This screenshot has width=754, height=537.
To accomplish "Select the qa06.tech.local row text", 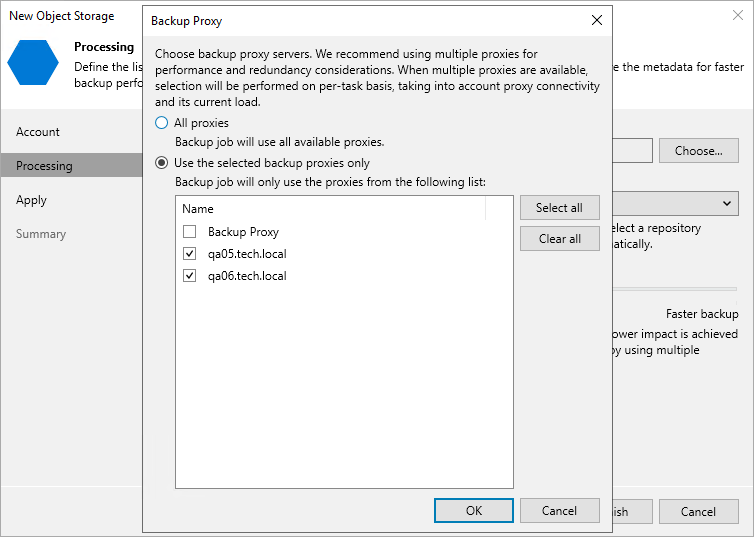I will 247,276.
